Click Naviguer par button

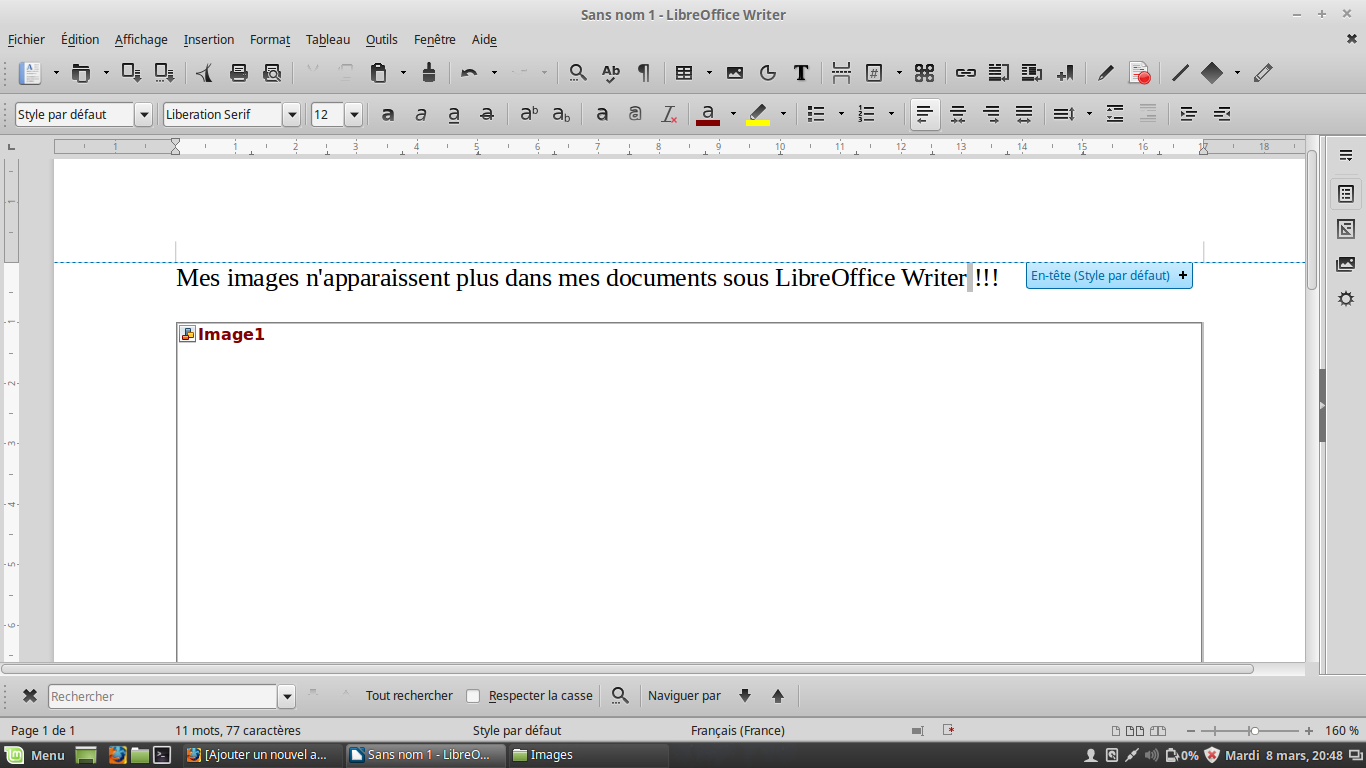click(x=684, y=696)
